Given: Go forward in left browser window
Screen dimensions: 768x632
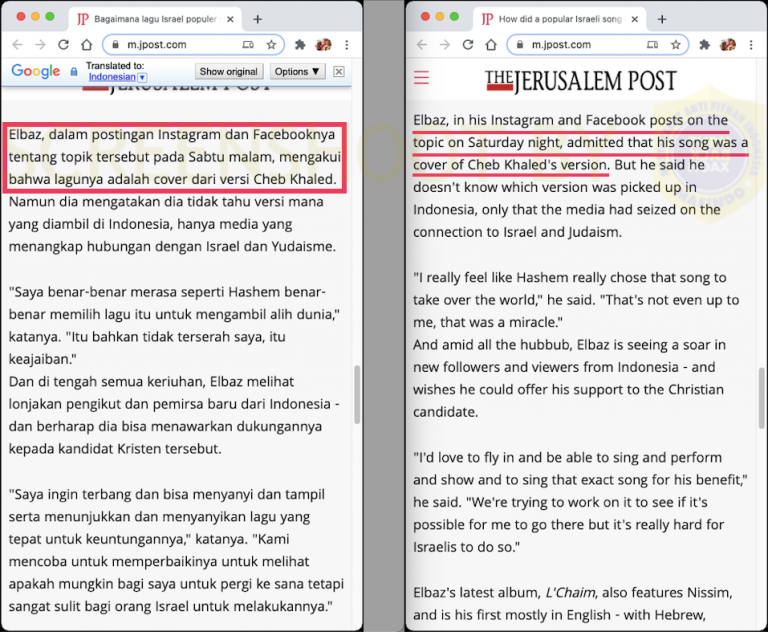Looking at the screenshot, I should coord(41,45).
